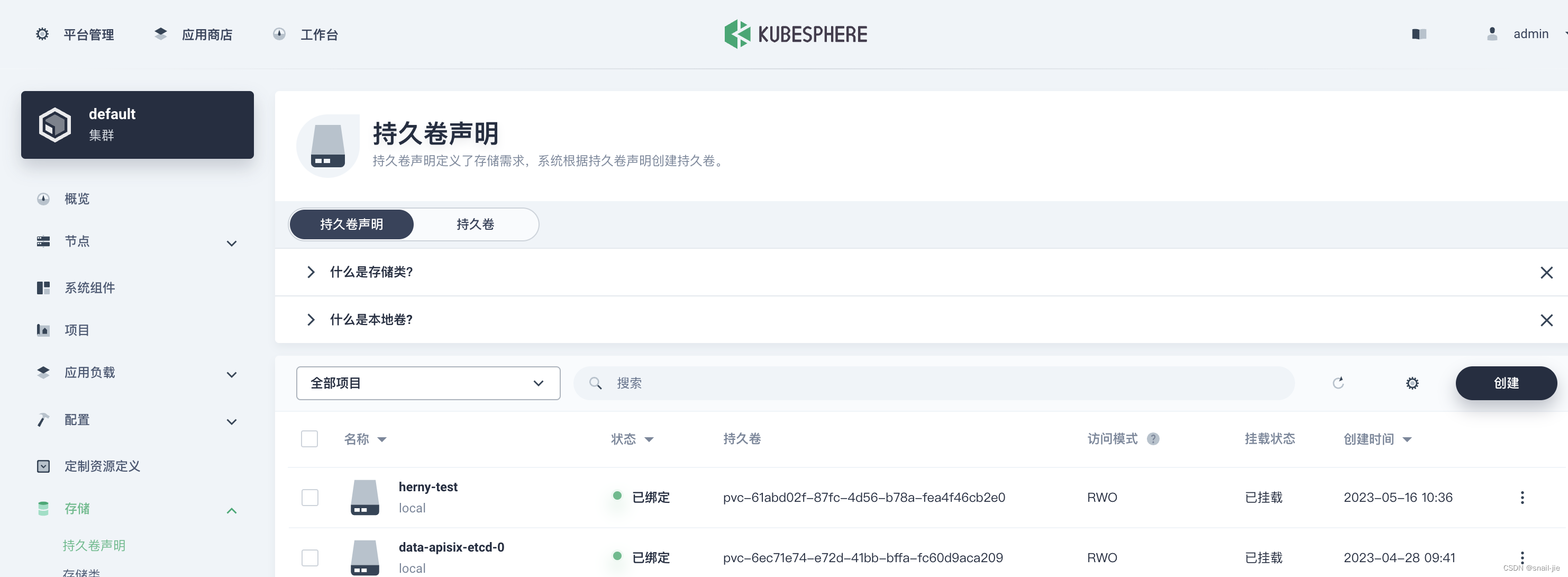Open 概览 overview in sidebar
This screenshot has height=577, width=1568.
point(77,199)
